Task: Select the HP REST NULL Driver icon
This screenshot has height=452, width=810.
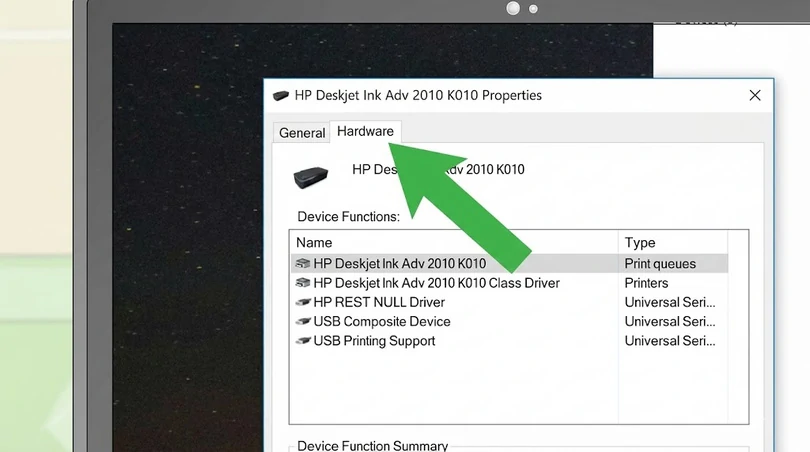Action: click(x=303, y=302)
